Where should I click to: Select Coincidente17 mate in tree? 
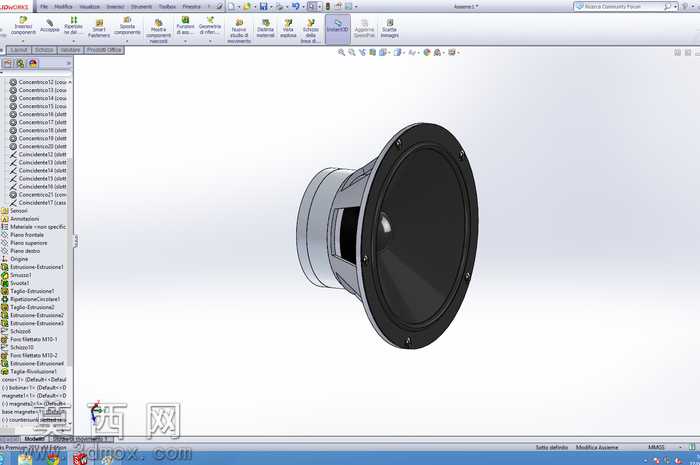[x=38, y=203]
